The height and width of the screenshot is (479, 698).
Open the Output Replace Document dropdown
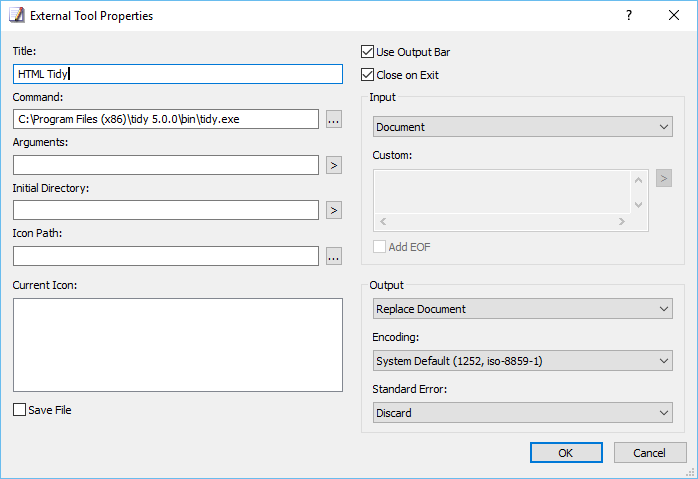pyautogui.click(x=523, y=309)
